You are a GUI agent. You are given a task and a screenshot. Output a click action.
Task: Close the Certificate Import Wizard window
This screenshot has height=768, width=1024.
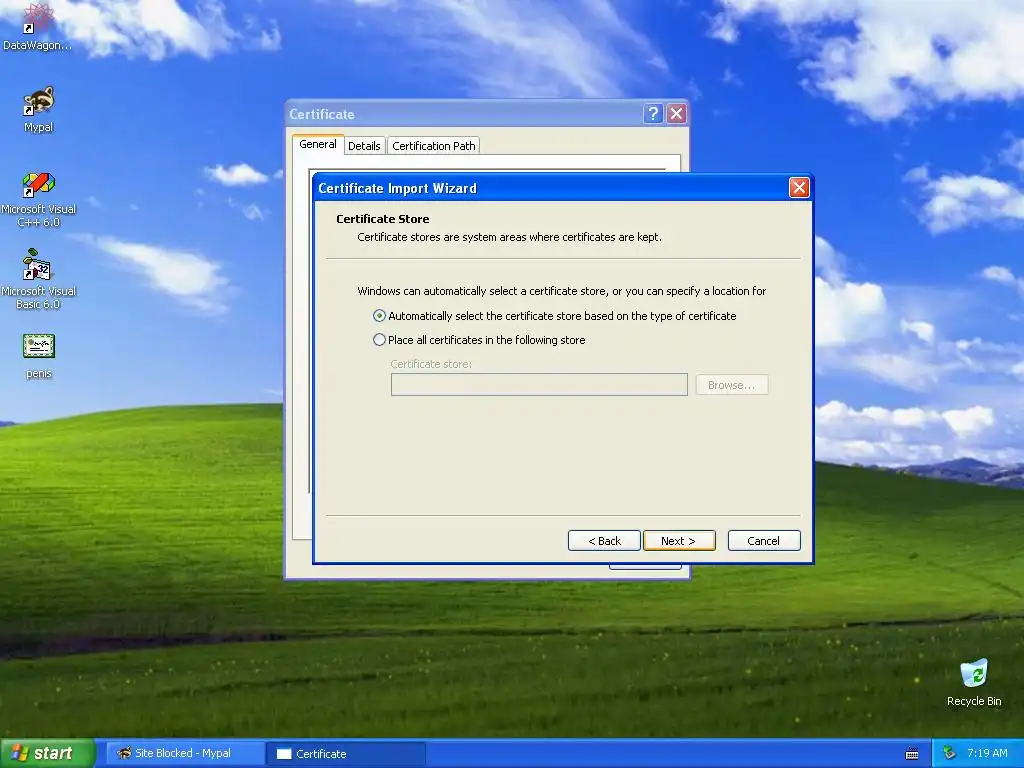(799, 188)
